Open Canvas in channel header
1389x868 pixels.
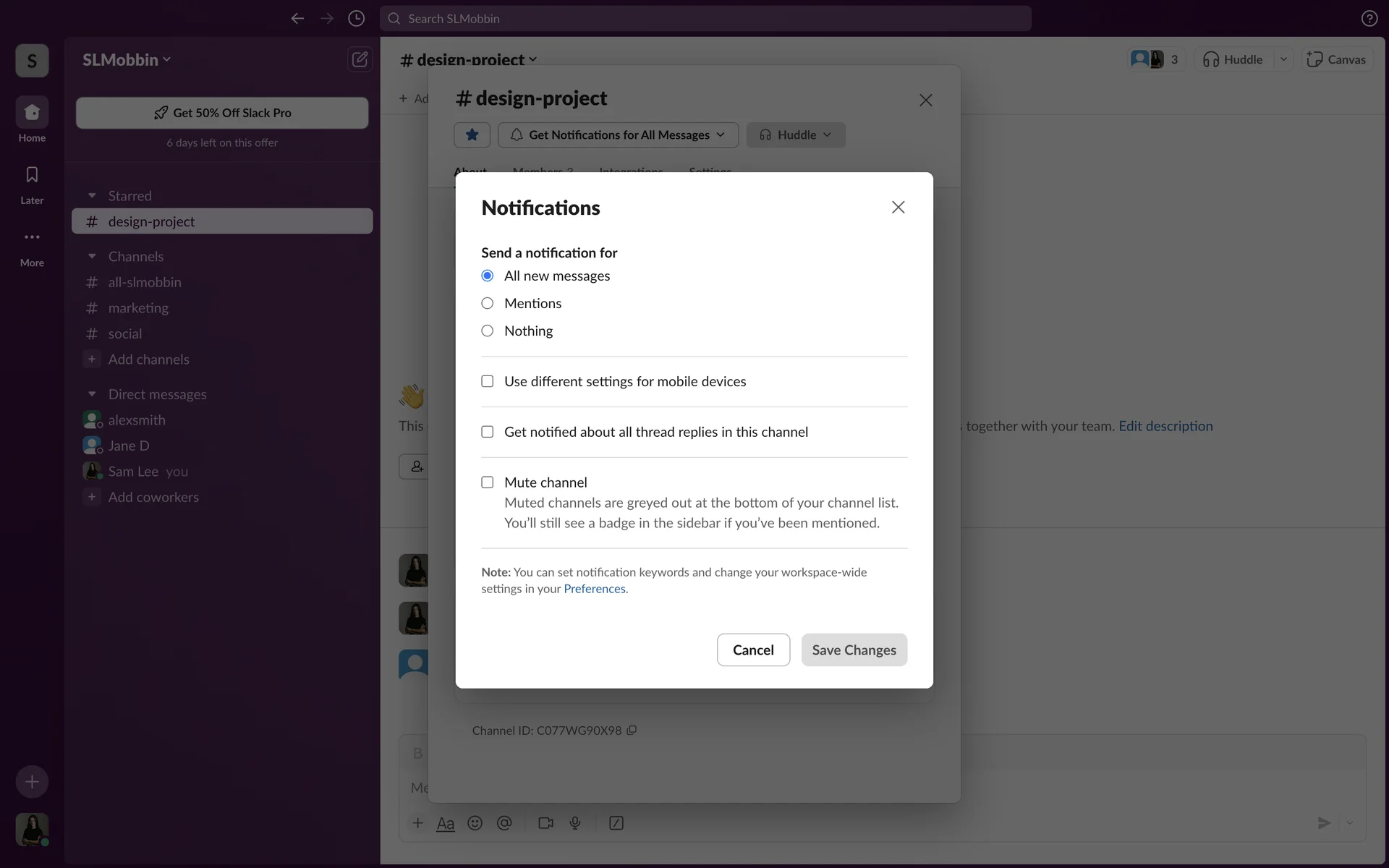click(1336, 59)
